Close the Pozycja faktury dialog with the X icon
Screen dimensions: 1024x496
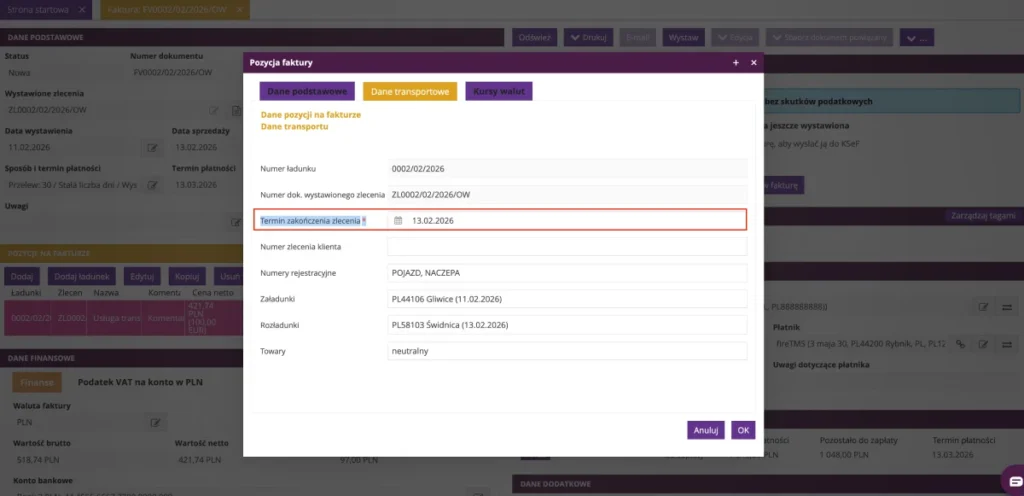click(754, 63)
